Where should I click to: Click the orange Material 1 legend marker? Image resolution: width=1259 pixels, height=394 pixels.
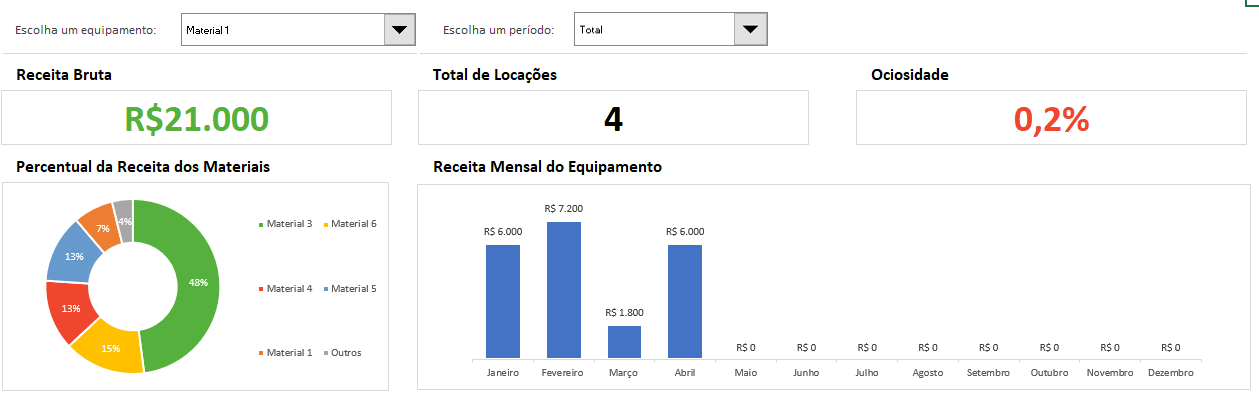[x=262, y=353]
